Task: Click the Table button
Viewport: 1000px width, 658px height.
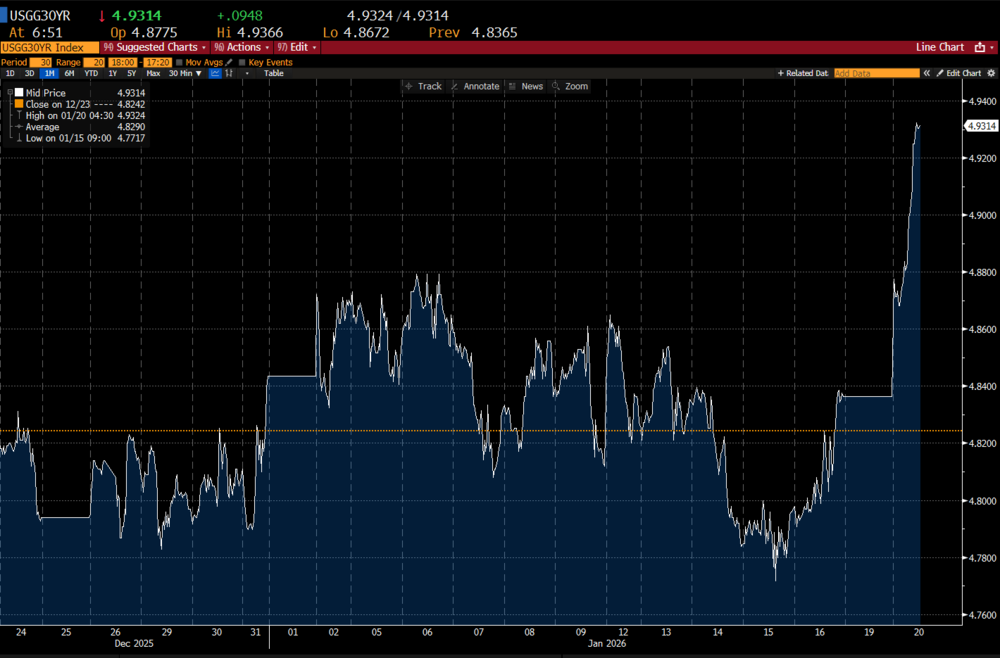Action: [x=274, y=73]
